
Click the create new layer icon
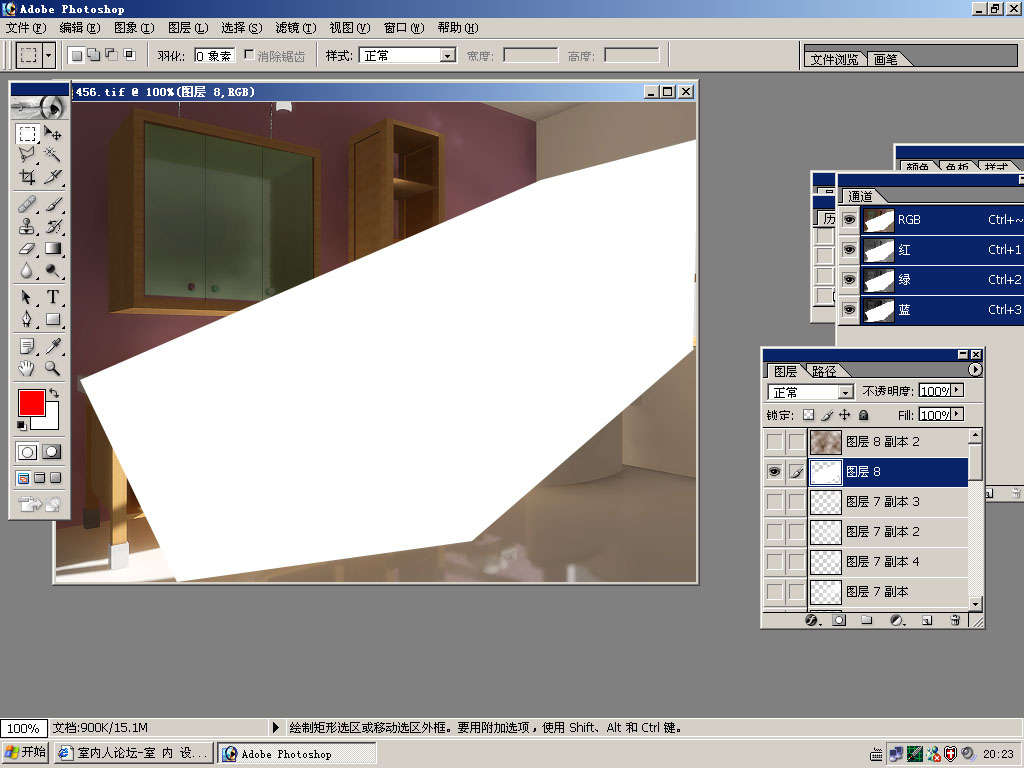click(927, 620)
